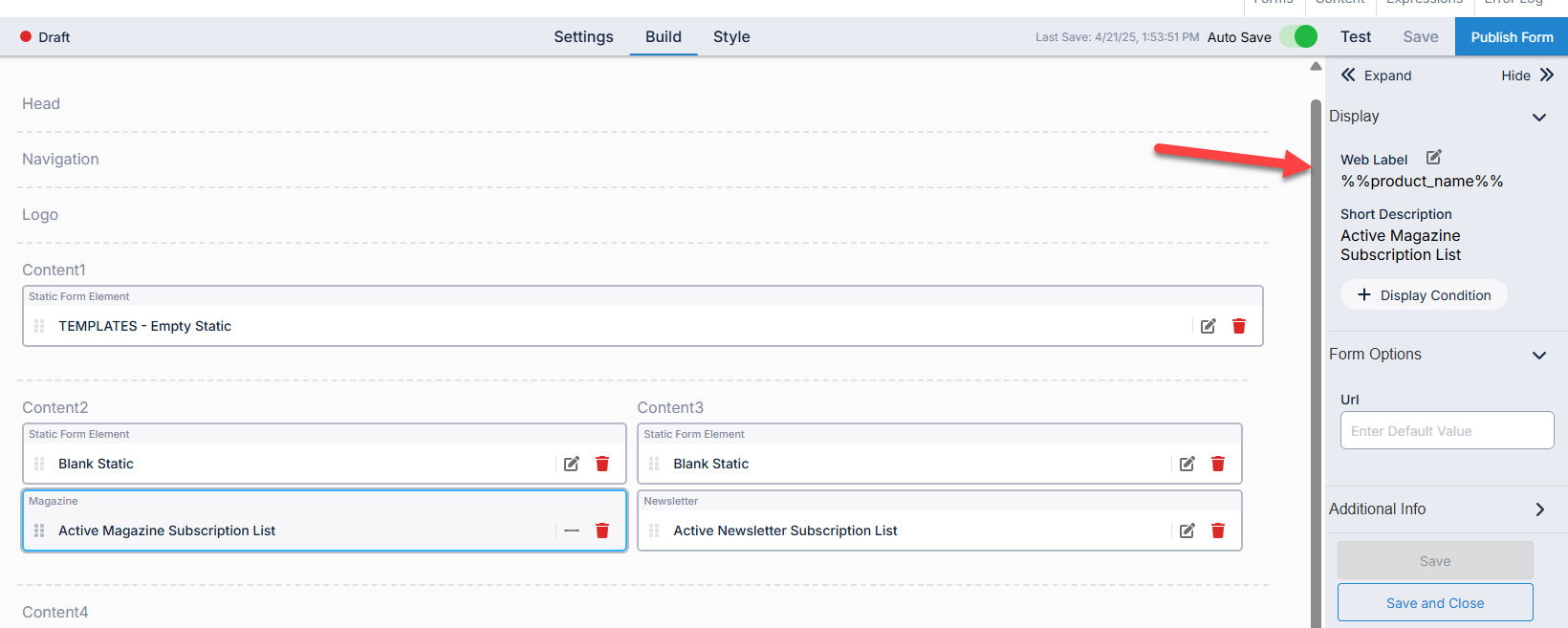Viewport: 1568px width, 628px height.
Task: Collapse the Form Options section
Action: tap(1539, 355)
